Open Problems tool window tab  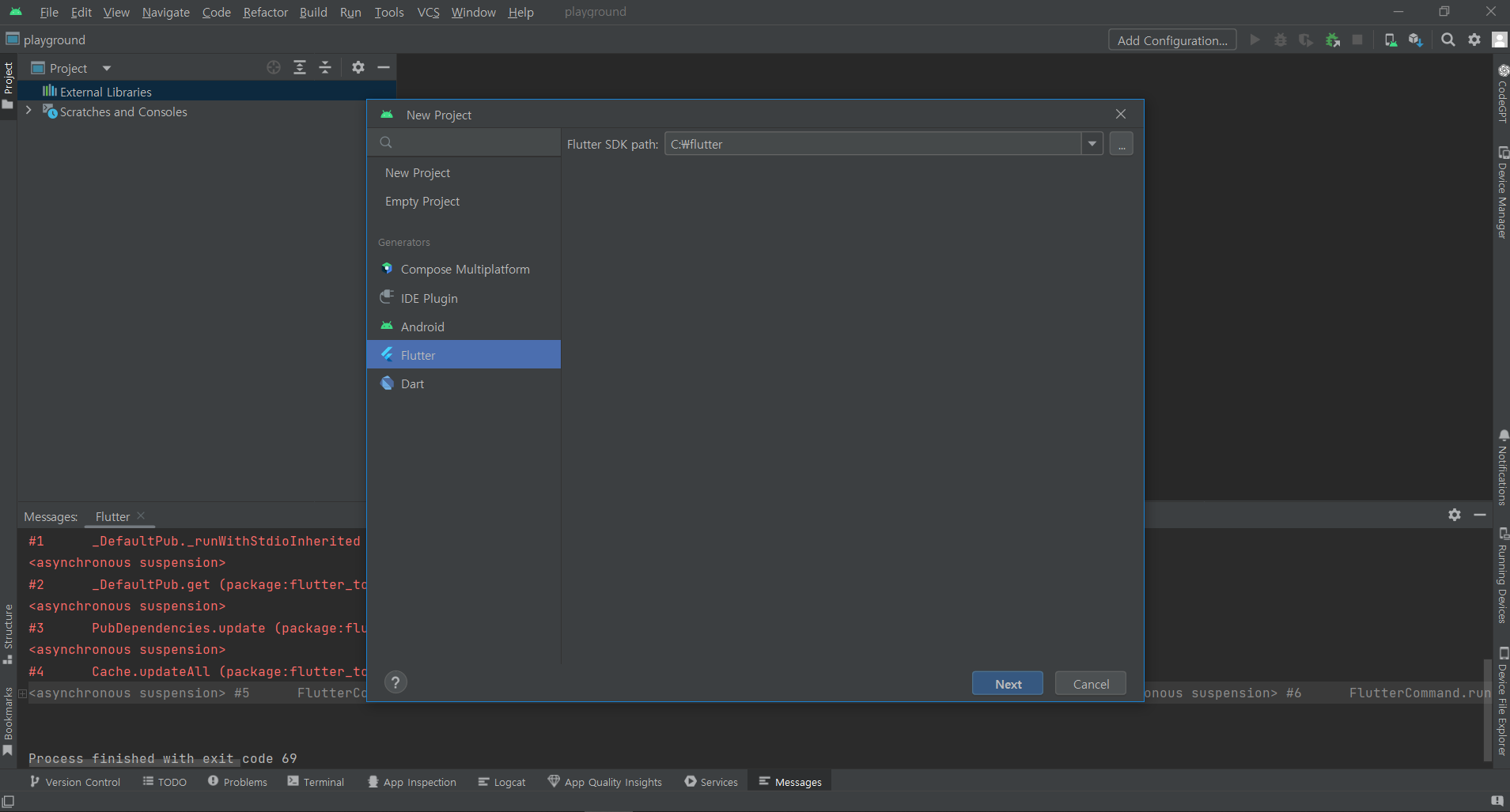pos(237,782)
